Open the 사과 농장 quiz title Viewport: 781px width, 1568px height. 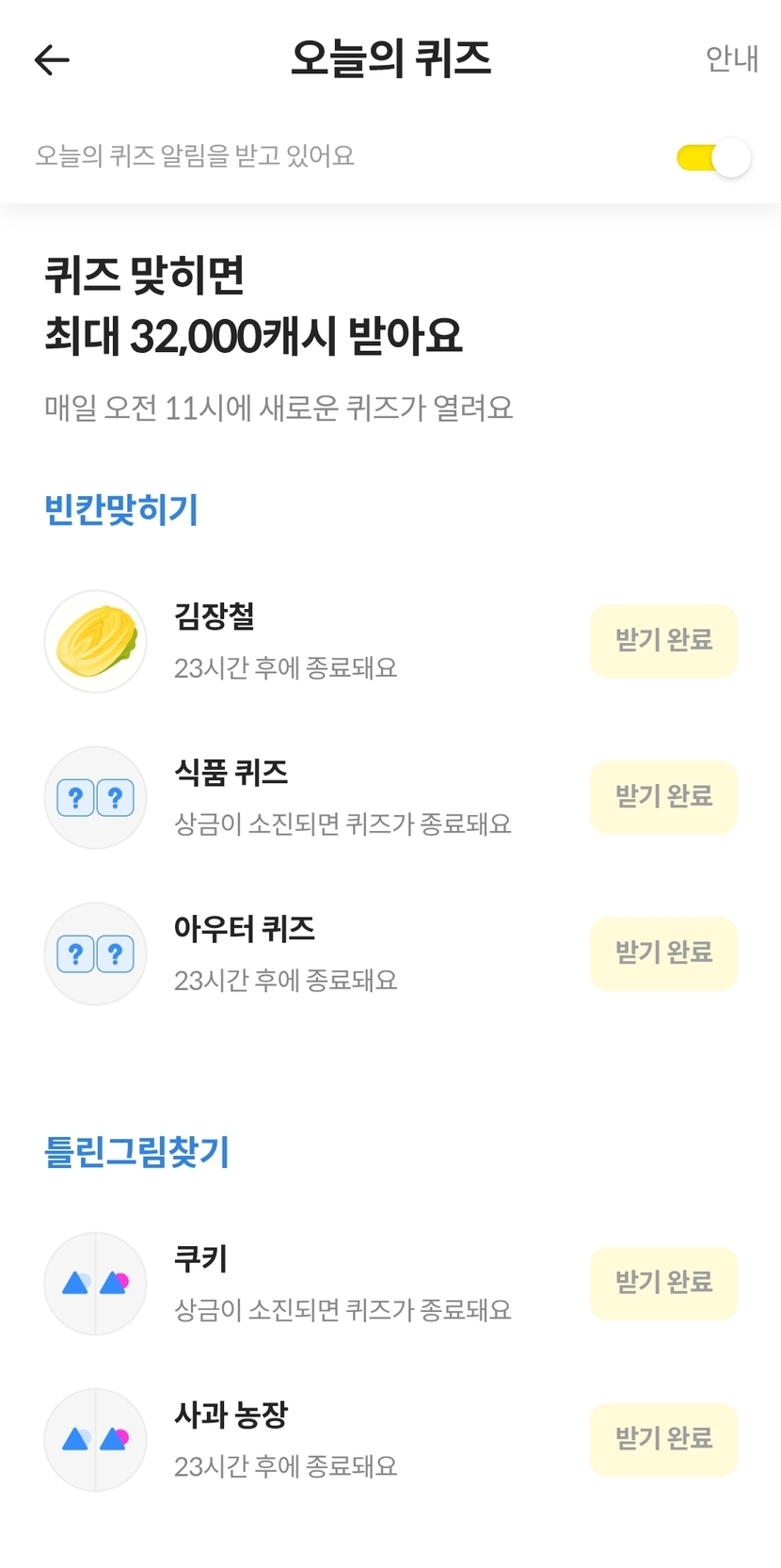tap(231, 1415)
